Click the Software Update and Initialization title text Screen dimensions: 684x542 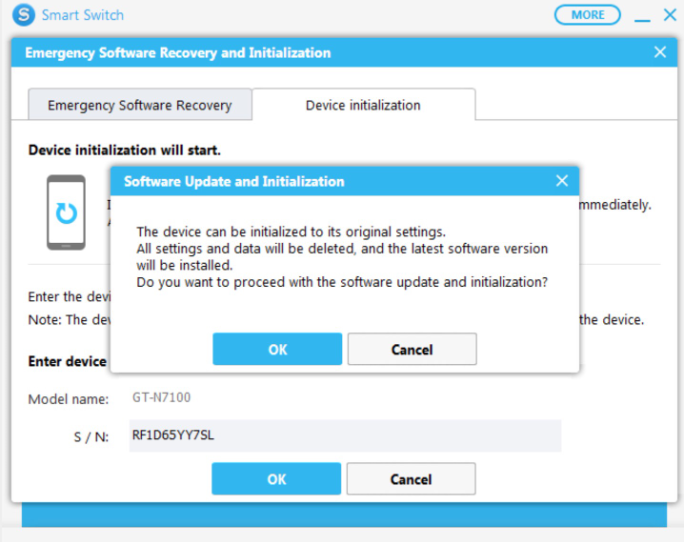pos(234,182)
